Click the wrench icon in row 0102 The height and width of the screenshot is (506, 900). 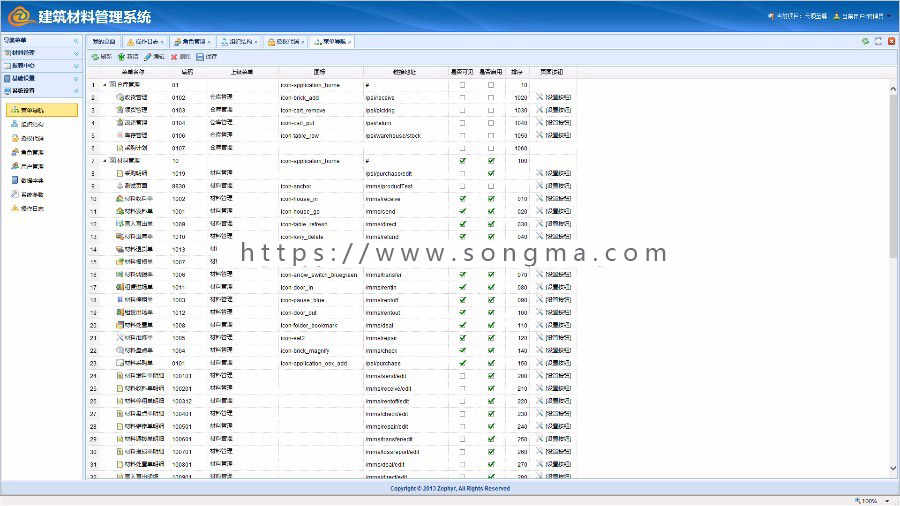[x=540, y=98]
